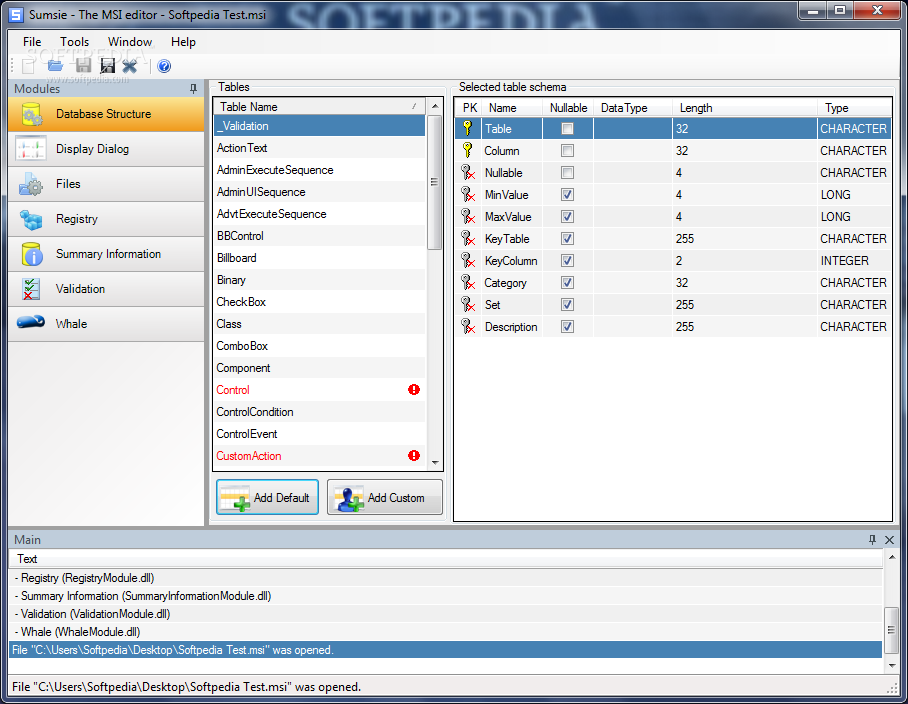Open the Help menu
908x704 pixels.
tap(183, 42)
